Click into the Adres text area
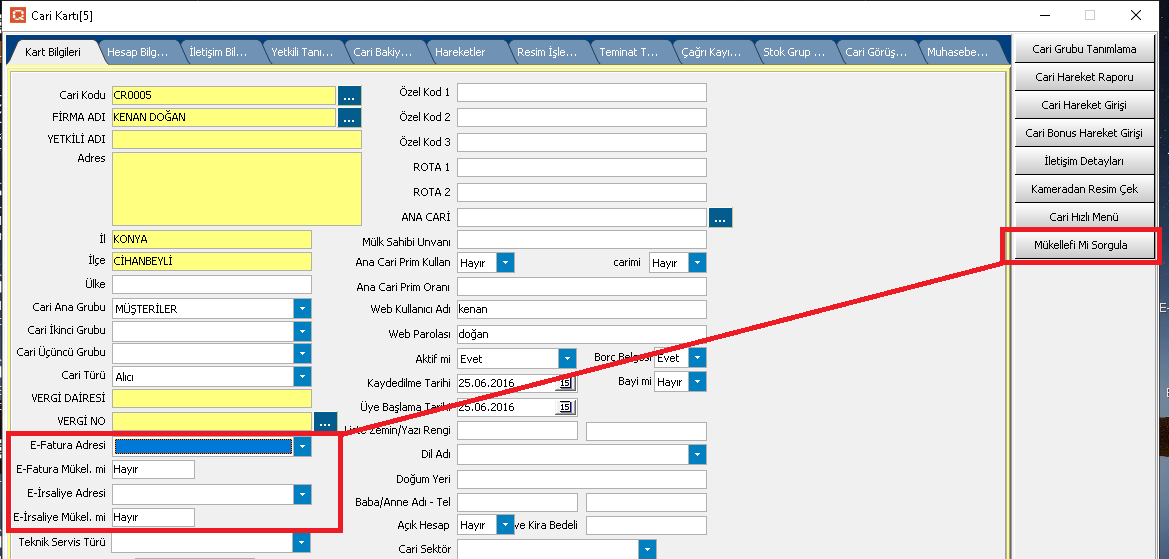The height and width of the screenshot is (559, 1169). (236, 189)
